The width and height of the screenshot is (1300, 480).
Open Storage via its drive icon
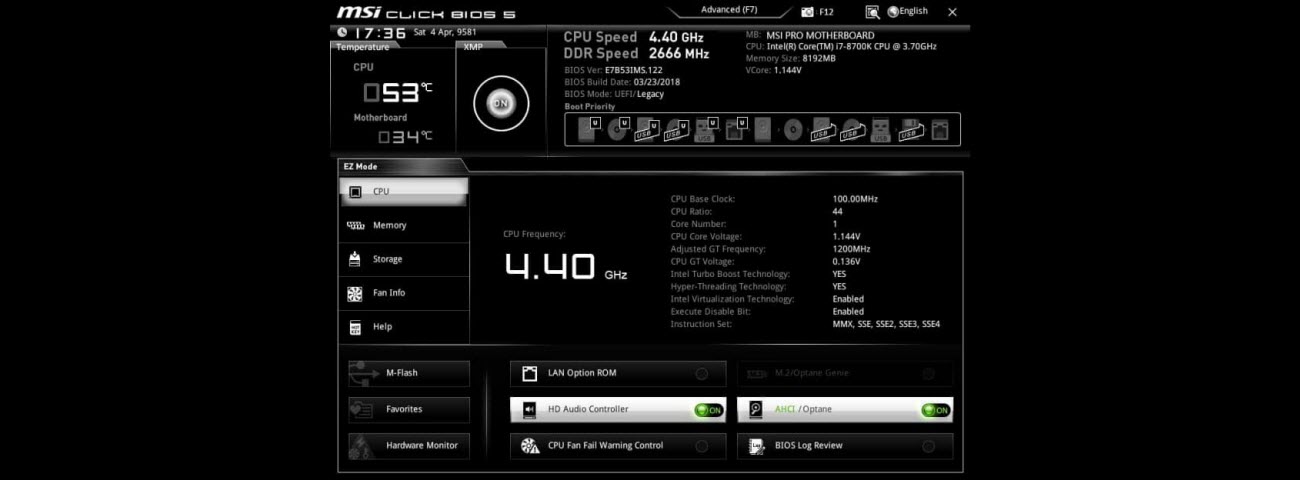coord(355,259)
